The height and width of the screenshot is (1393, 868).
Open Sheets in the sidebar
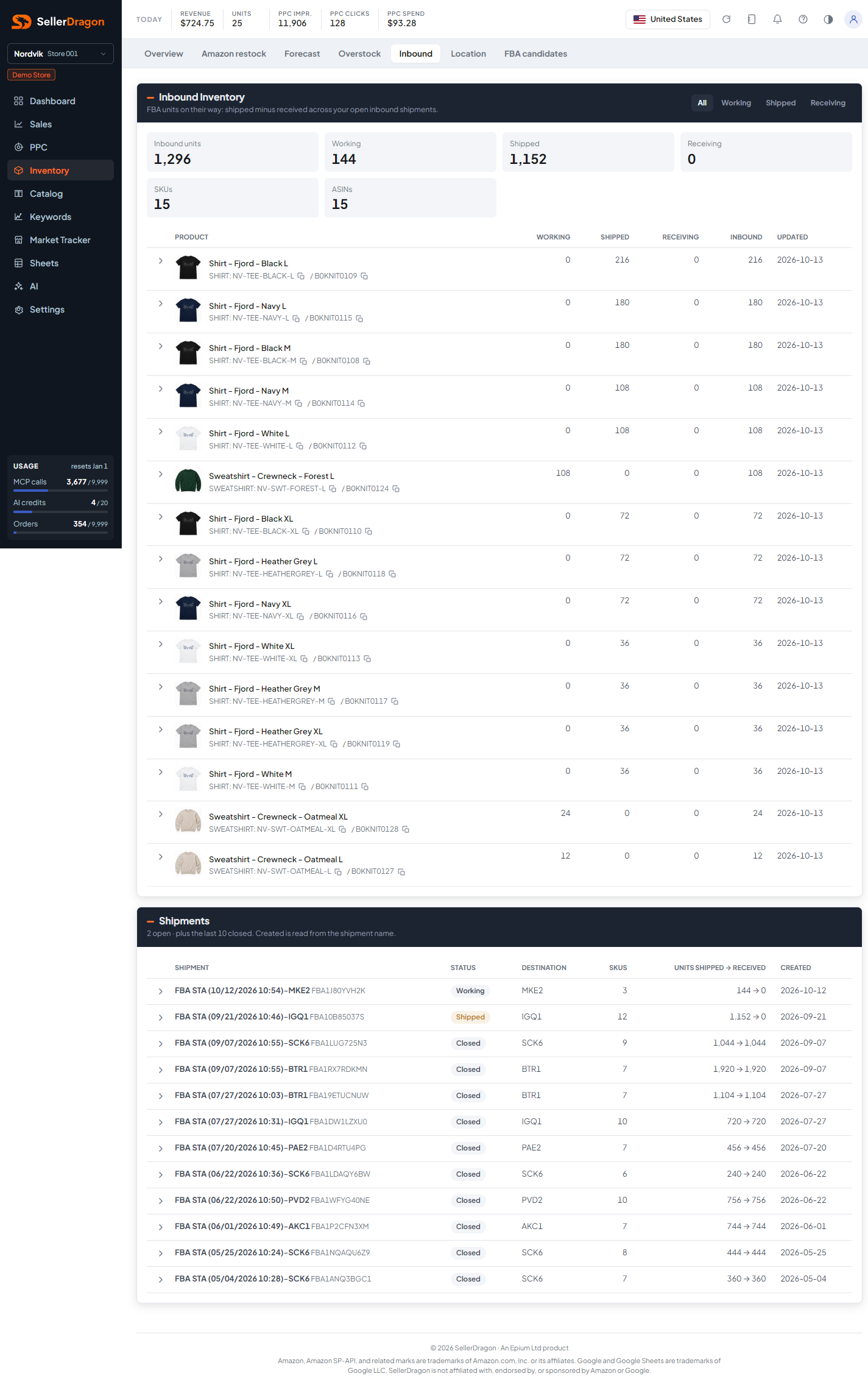pyautogui.click(x=60, y=263)
